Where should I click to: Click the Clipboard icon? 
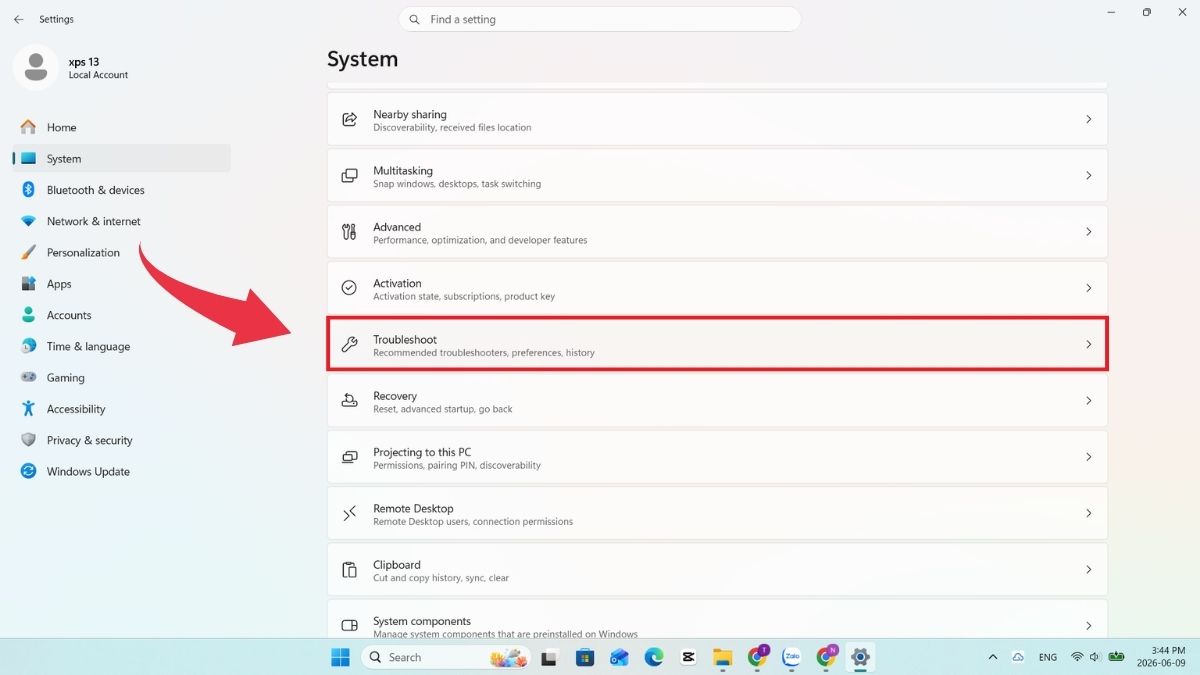point(349,570)
